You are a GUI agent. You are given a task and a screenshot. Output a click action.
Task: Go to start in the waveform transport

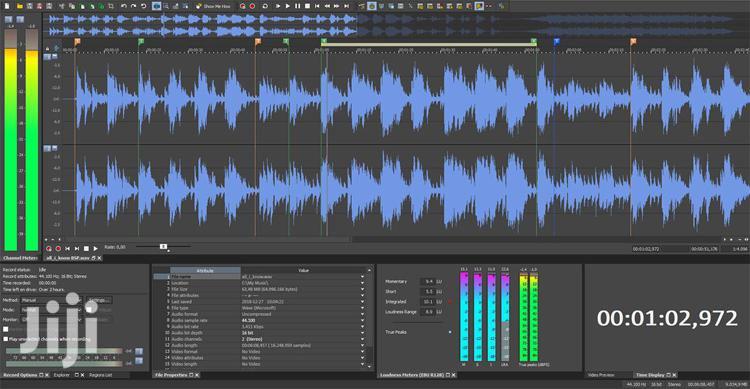67,248
